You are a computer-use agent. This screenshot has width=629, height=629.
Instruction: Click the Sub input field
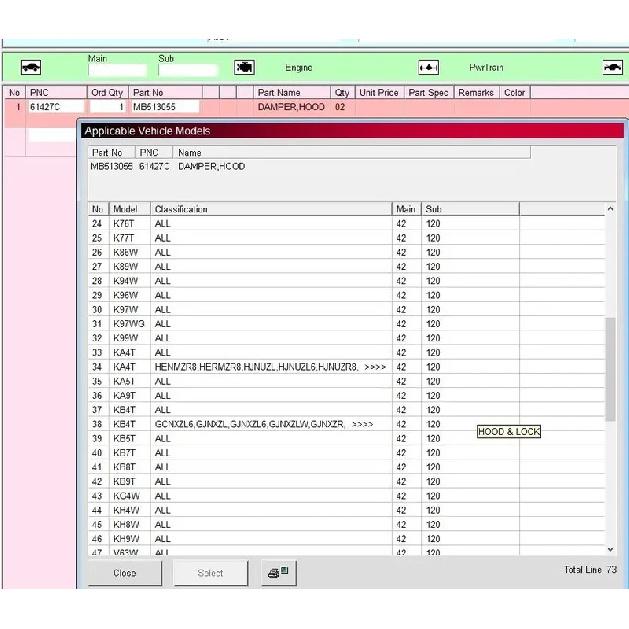(188, 71)
